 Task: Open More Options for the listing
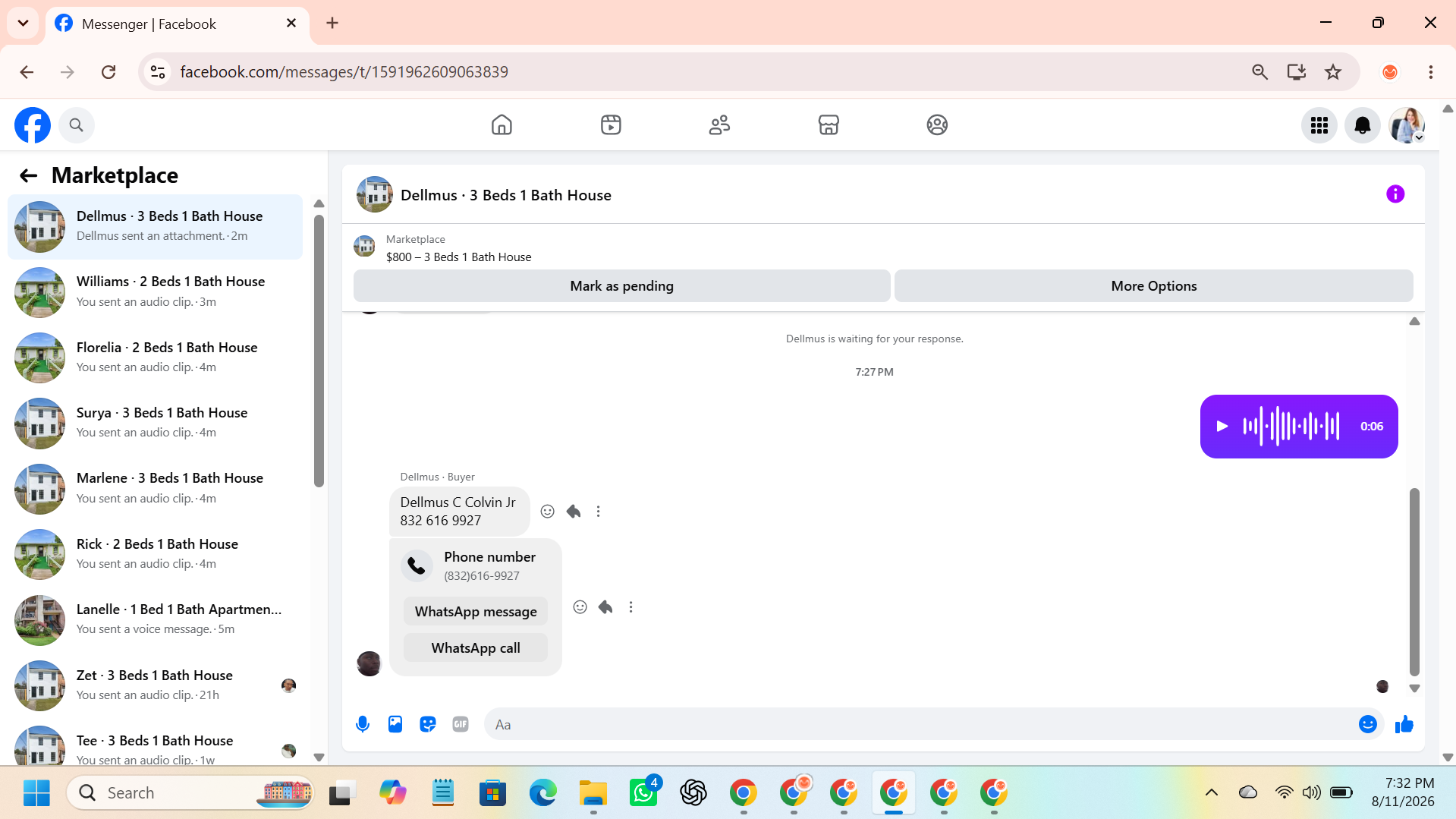pos(1153,286)
